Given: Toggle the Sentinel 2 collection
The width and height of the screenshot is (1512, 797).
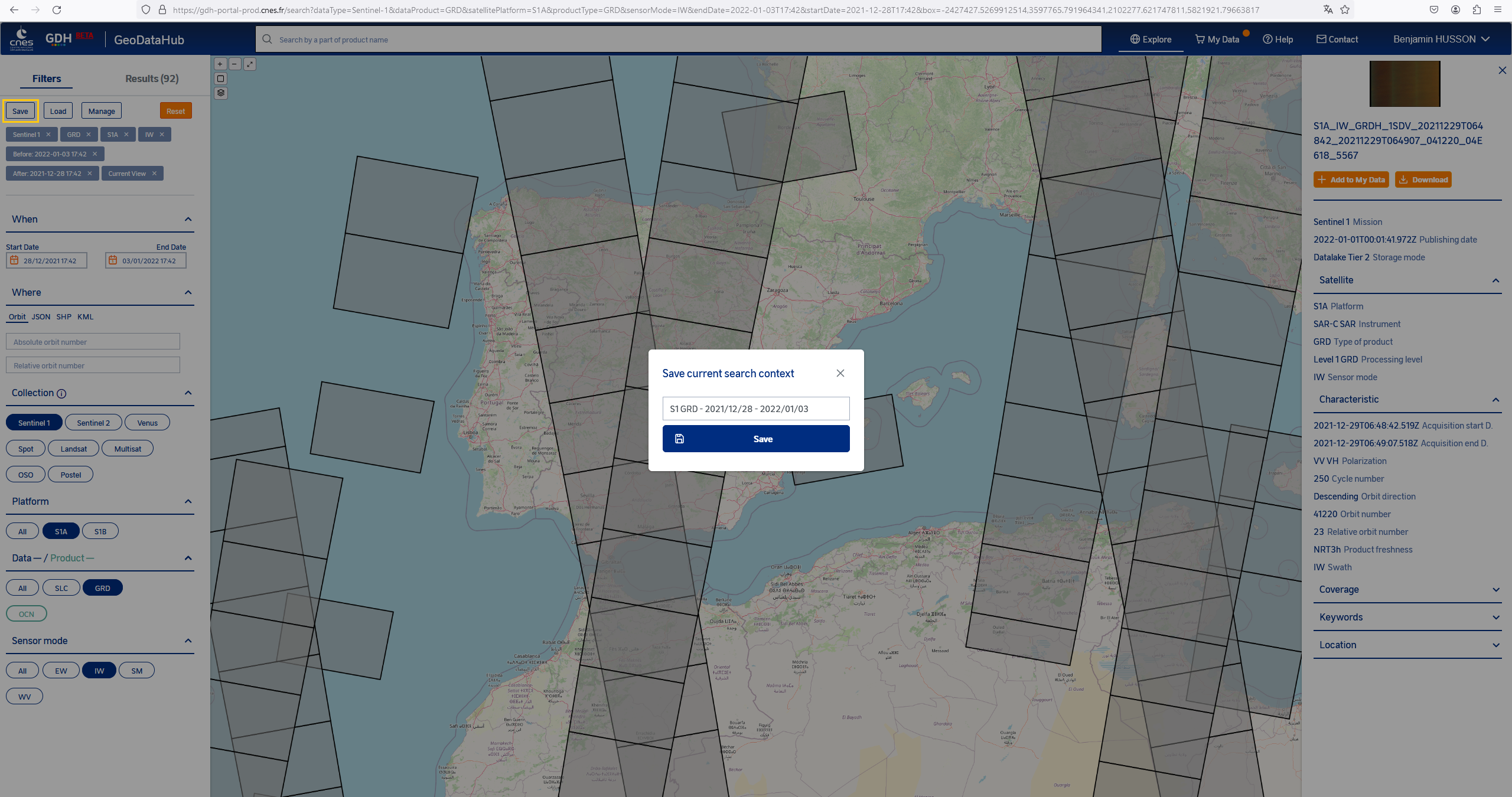Looking at the screenshot, I should tap(93, 423).
